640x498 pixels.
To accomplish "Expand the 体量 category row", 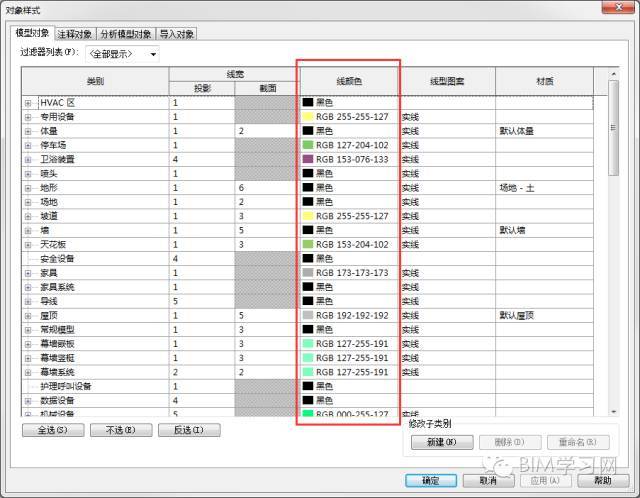I will [28, 131].
